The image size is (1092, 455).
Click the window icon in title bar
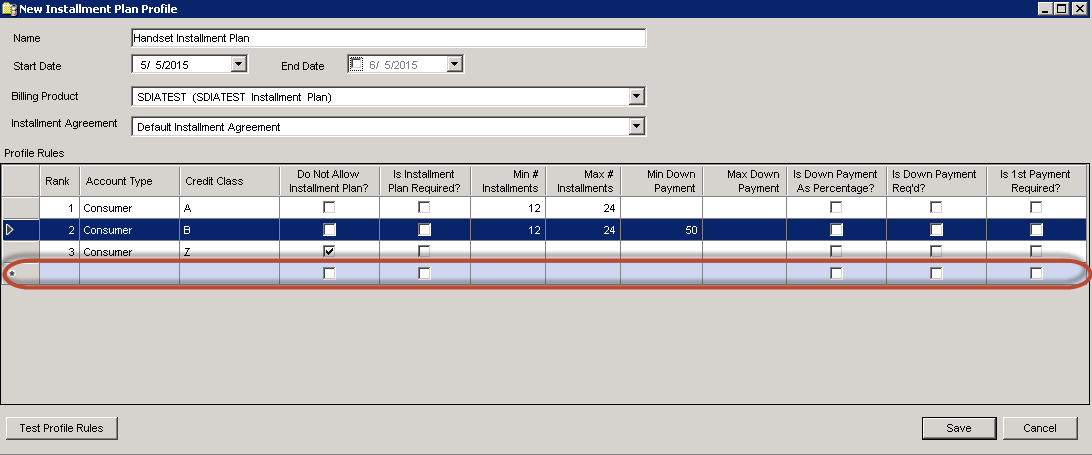(10, 8)
